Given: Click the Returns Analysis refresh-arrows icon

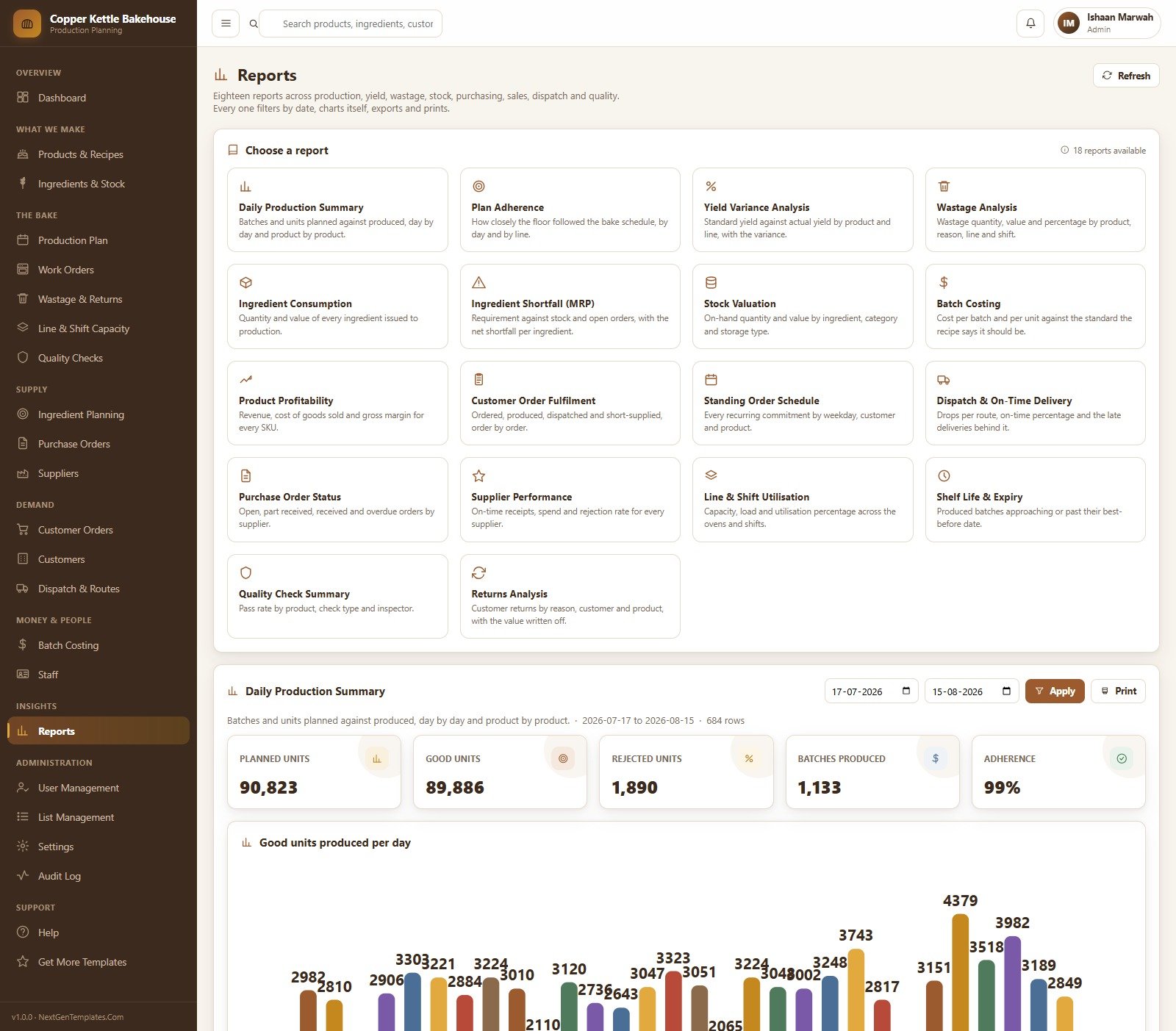Looking at the screenshot, I should coord(478,573).
